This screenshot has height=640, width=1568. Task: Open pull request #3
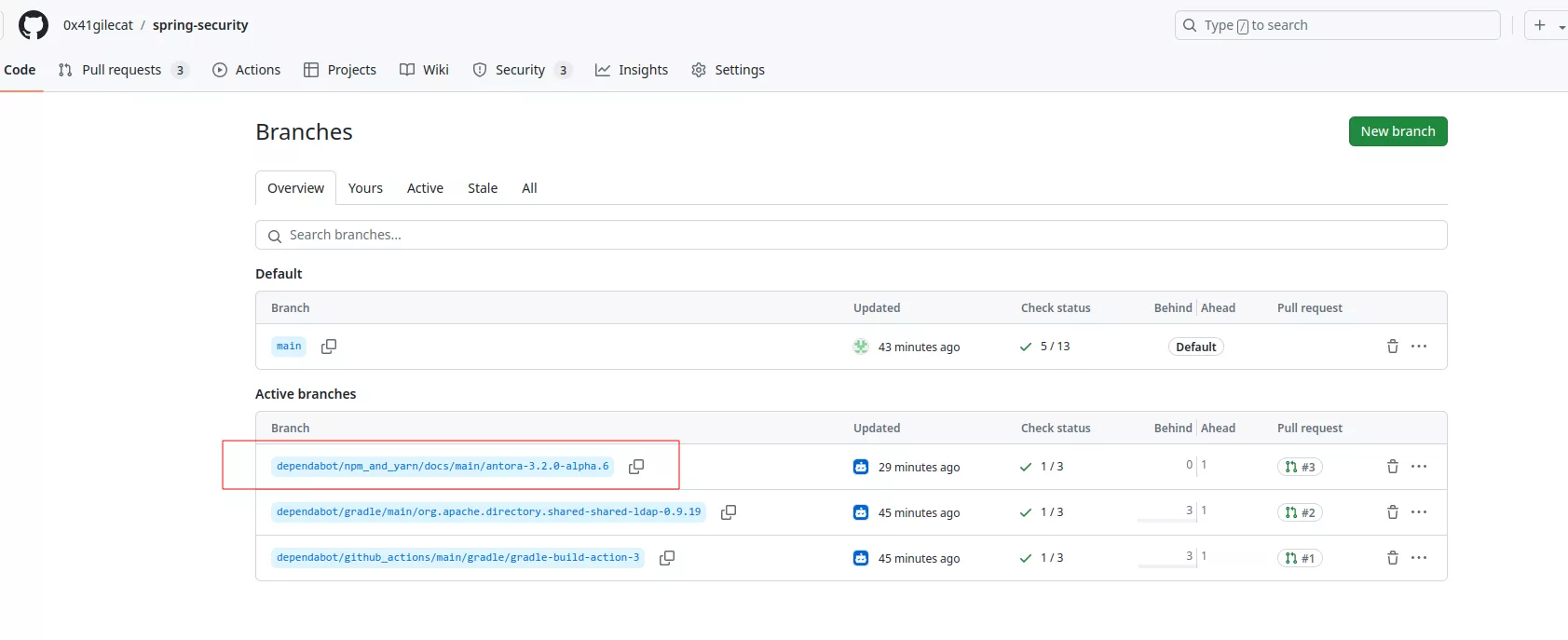pos(1300,467)
